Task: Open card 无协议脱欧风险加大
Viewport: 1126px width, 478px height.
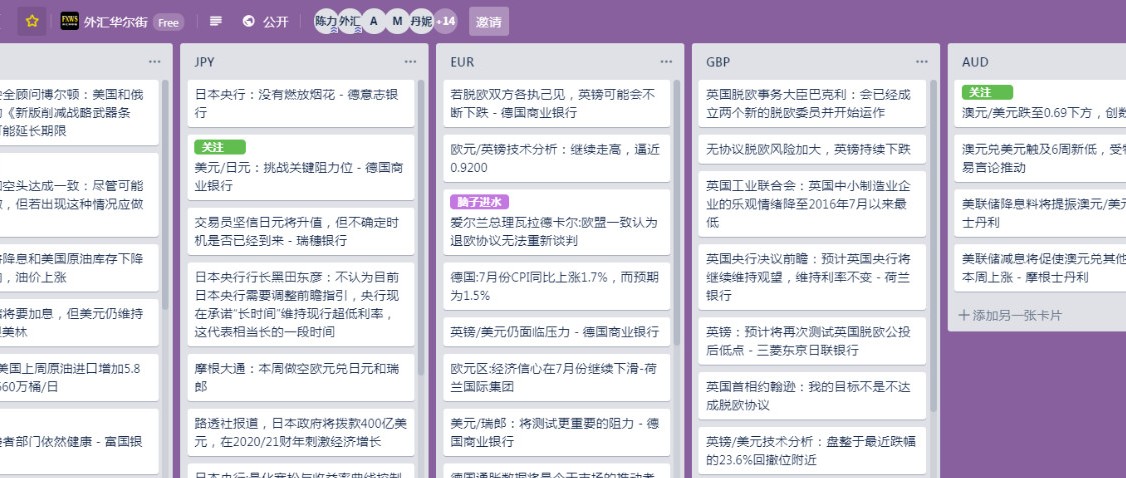Action: click(x=813, y=149)
